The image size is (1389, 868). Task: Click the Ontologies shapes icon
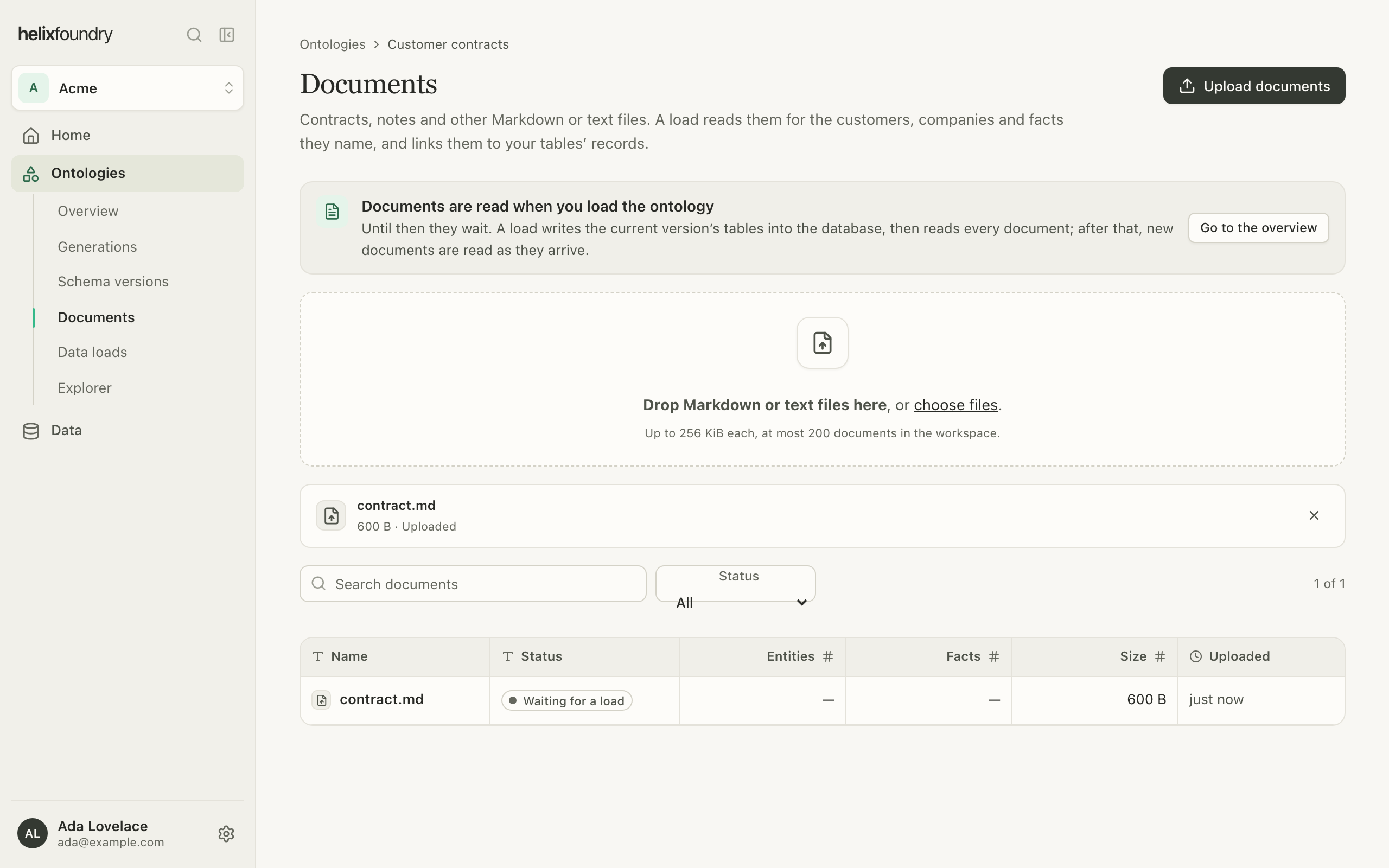tap(31, 174)
